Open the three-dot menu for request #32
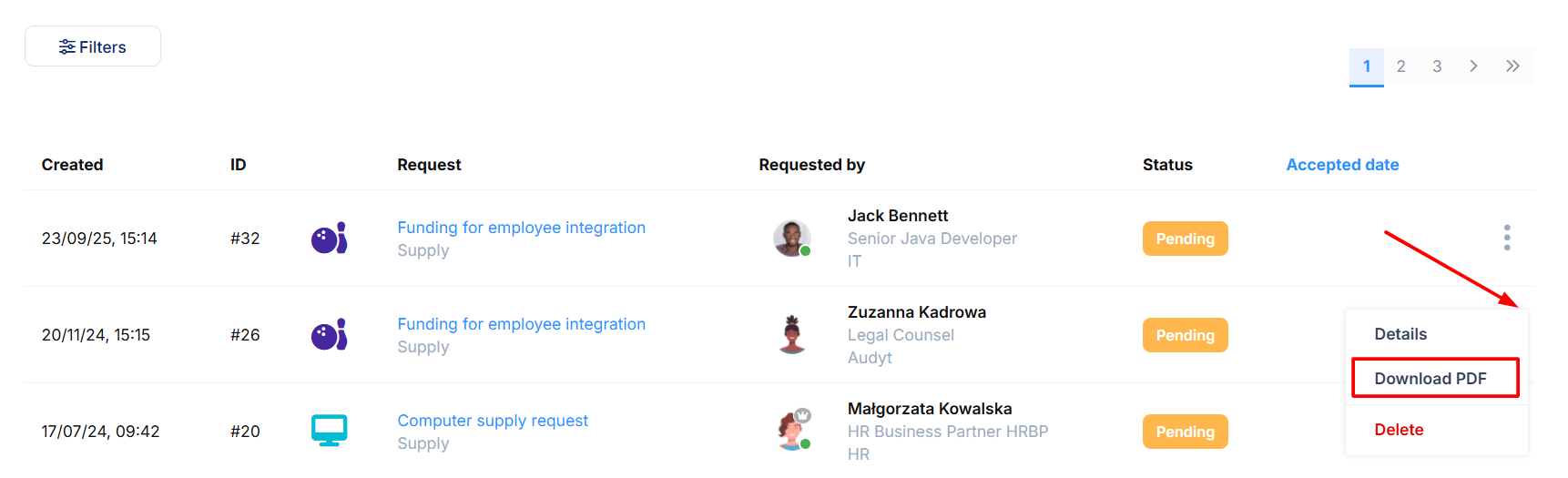This screenshot has width=1568, height=478. pyautogui.click(x=1507, y=238)
